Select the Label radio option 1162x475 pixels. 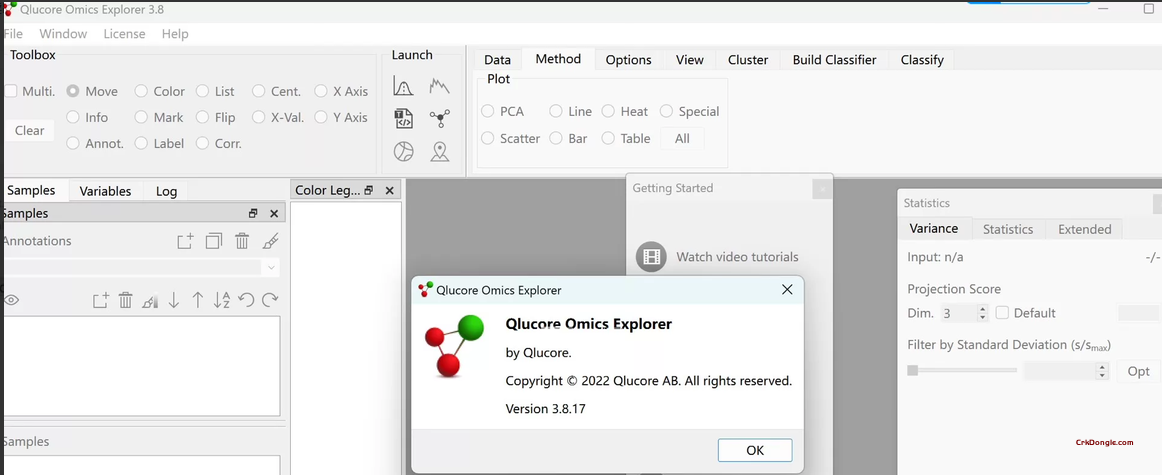pyautogui.click(x=141, y=143)
